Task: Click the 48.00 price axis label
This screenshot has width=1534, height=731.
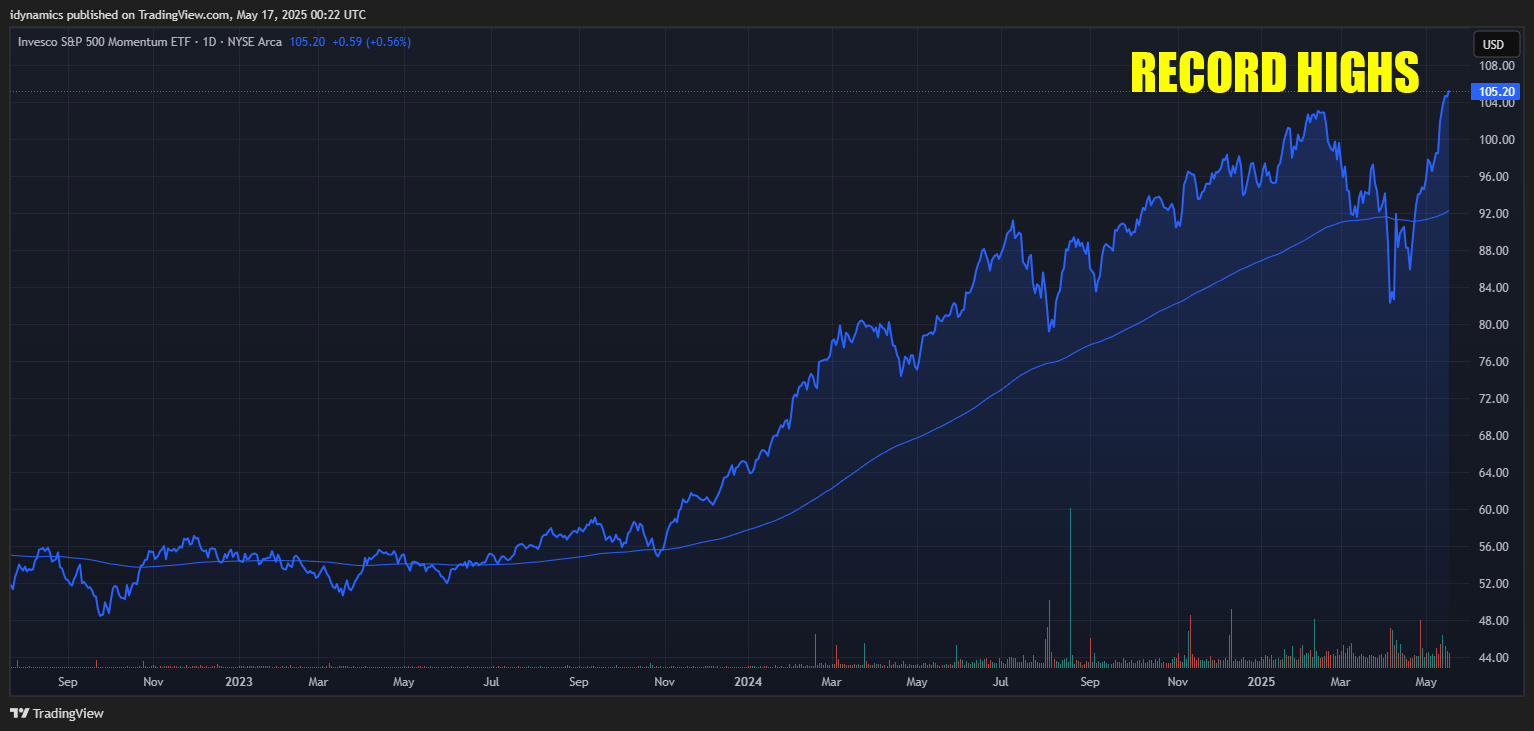Action: tap(1494, 621)
